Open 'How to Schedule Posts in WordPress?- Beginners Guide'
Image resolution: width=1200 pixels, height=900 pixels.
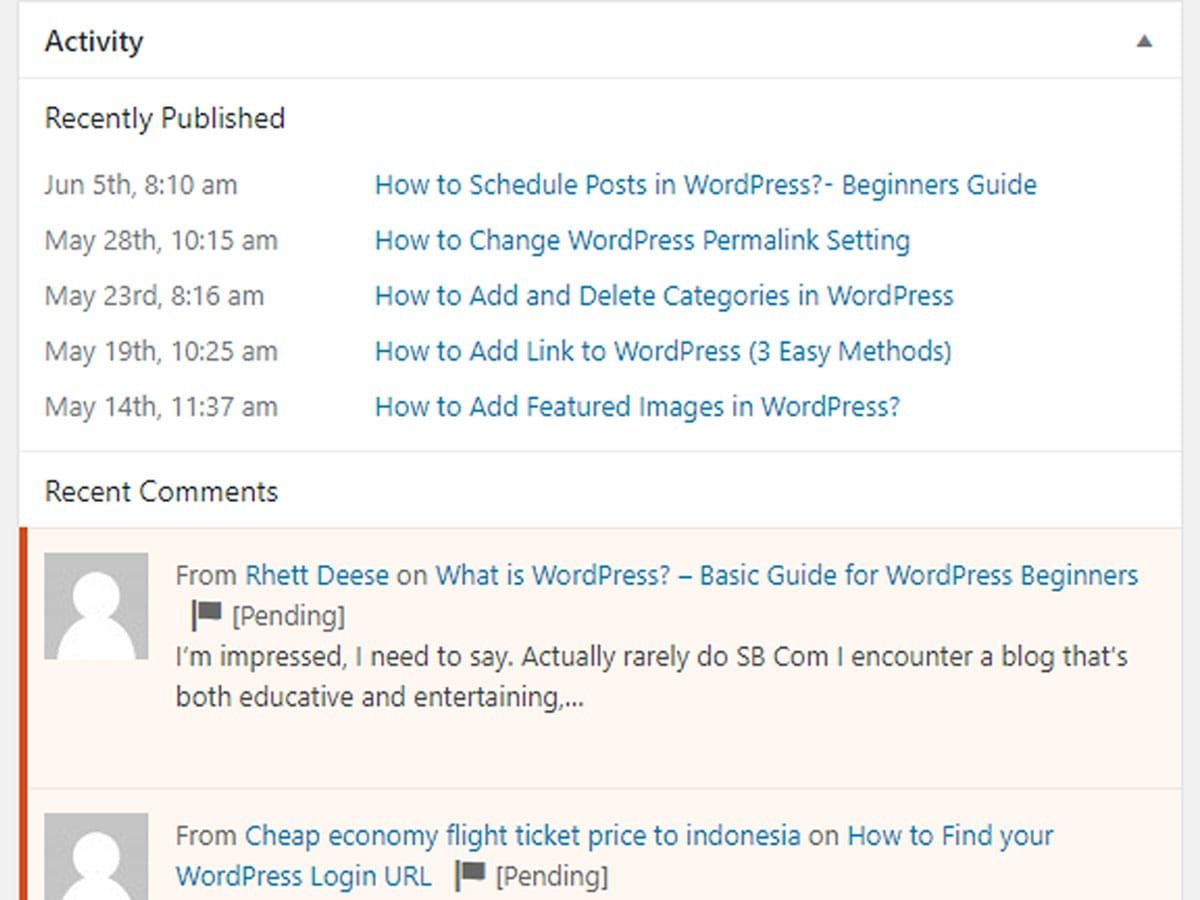(x=705, y=185)
